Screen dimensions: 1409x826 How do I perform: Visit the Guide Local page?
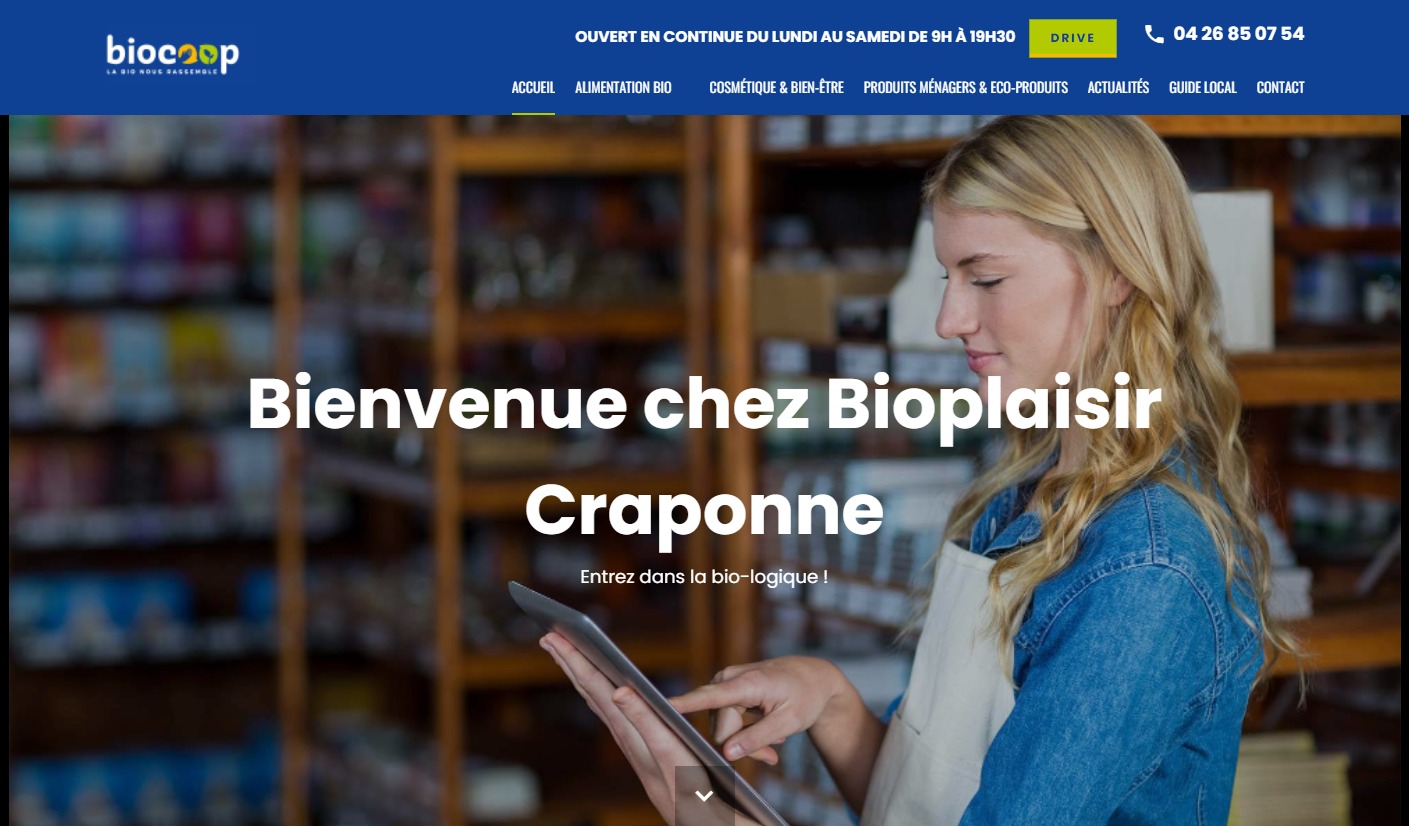click(1202, 88)
